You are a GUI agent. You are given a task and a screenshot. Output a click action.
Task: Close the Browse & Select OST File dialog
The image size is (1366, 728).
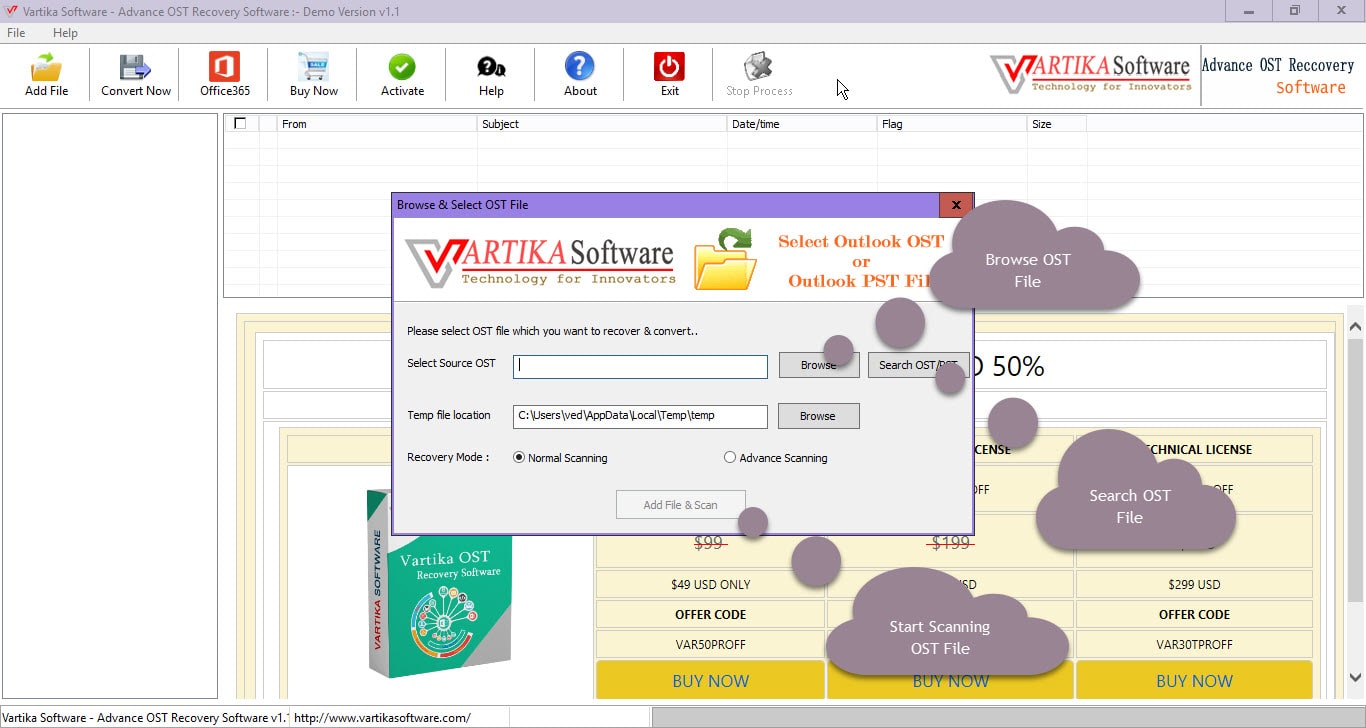pos(956,205)
